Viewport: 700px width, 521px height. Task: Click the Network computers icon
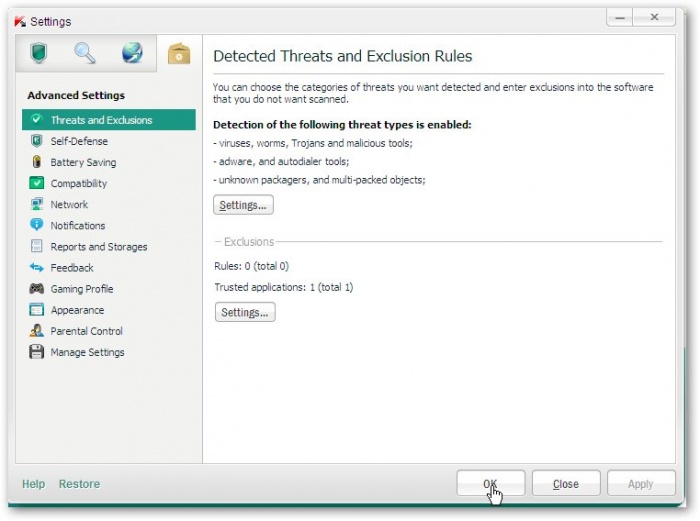point(37,204)
